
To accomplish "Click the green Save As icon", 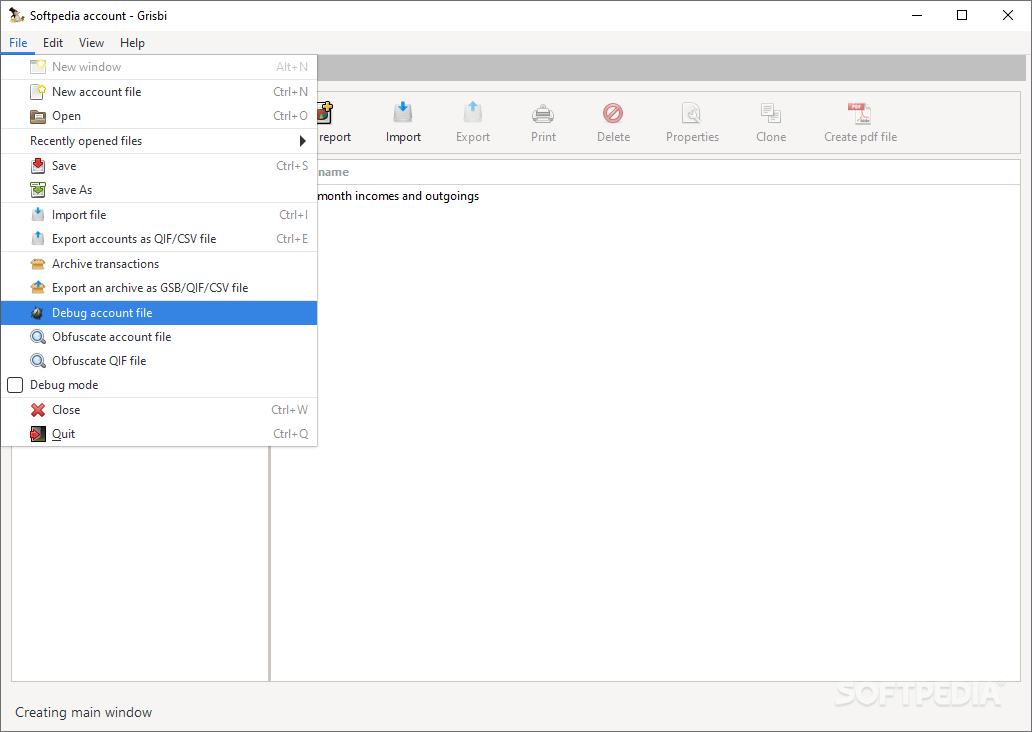I will [38, 190].
